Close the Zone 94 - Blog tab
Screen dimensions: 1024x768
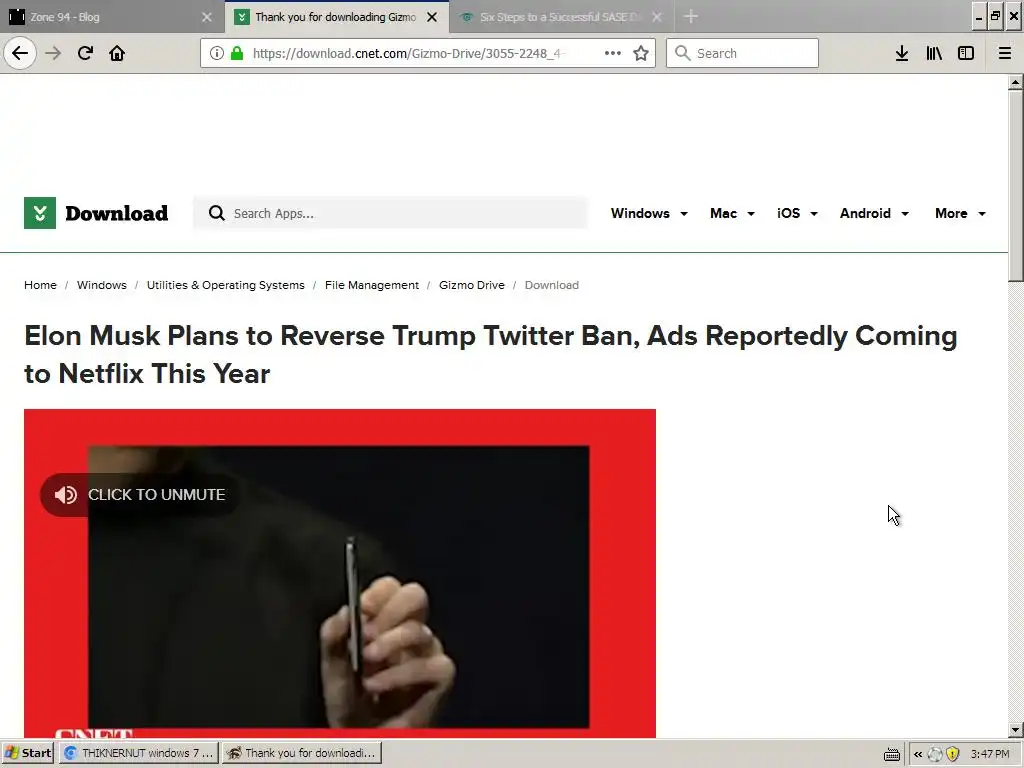(206, 17)
